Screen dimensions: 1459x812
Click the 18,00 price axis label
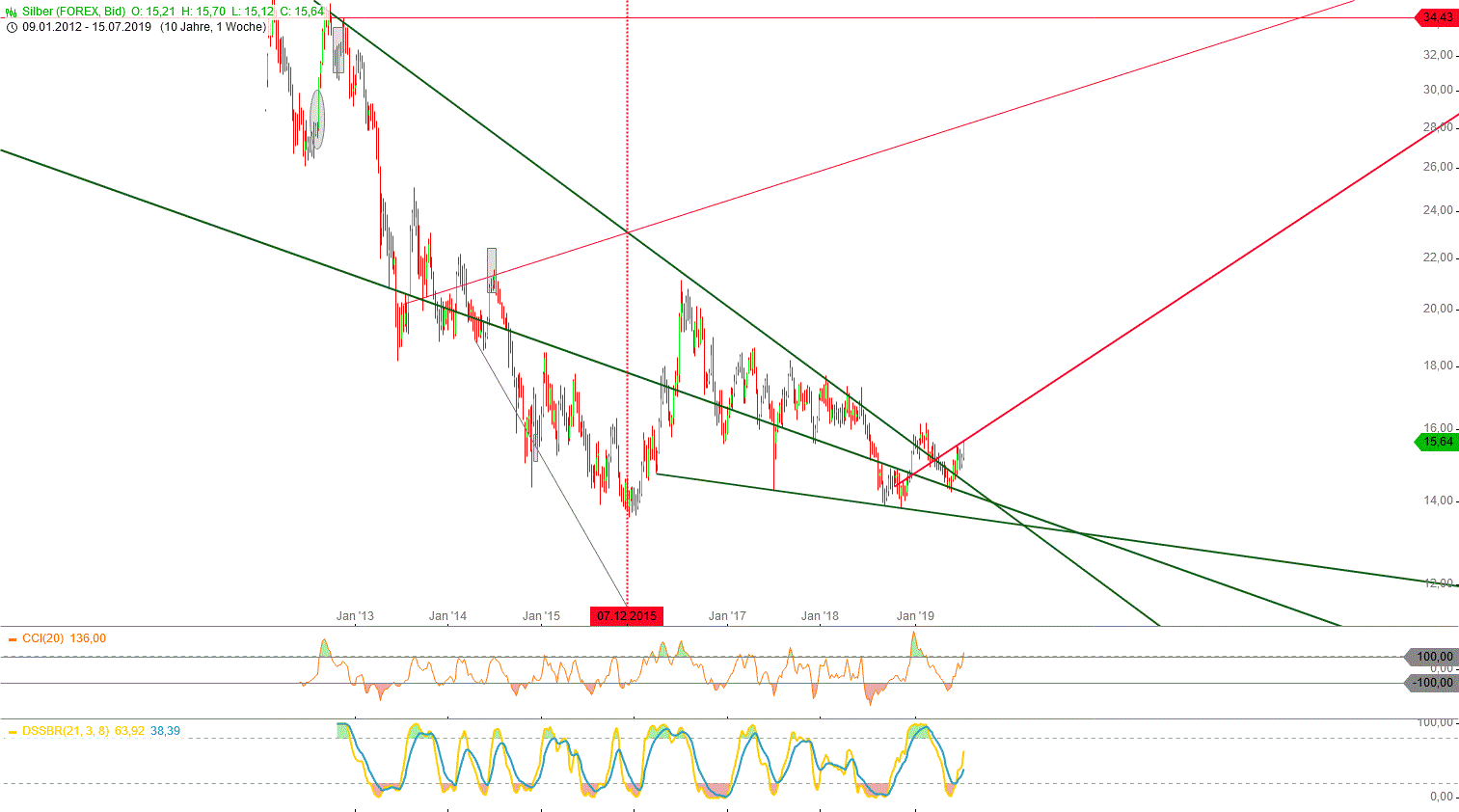(x=1438, y=365)
